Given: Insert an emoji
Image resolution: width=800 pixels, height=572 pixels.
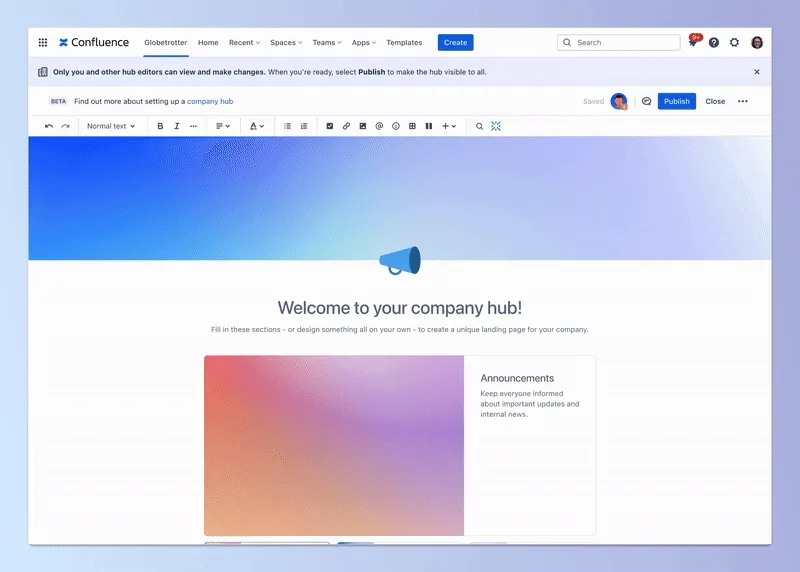Looking at the screenshot, I should (x=396, y=126).
